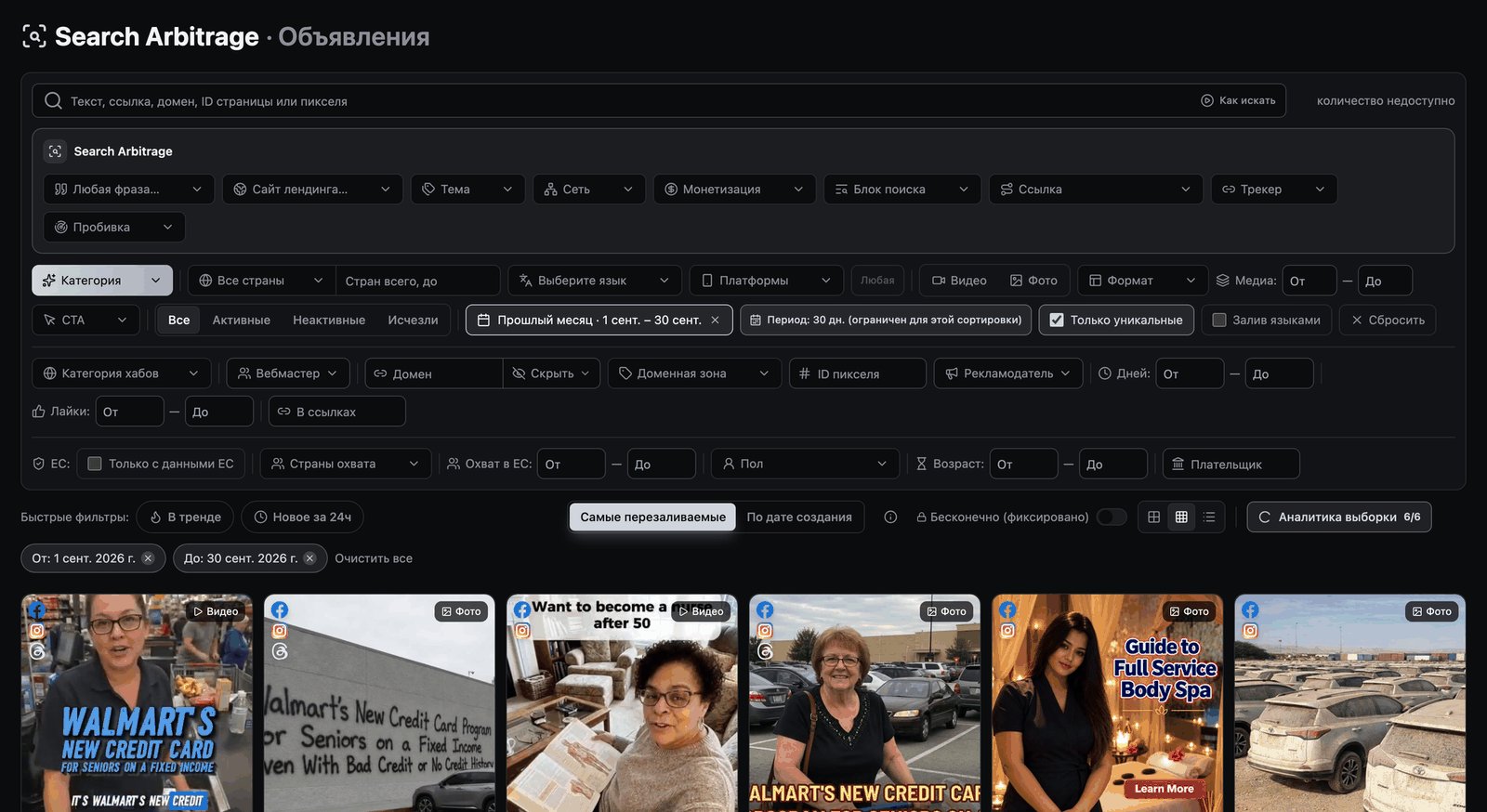1487x812 pixels.
Task: Switch to compact grid view icon
Action: click(1181, 517)
